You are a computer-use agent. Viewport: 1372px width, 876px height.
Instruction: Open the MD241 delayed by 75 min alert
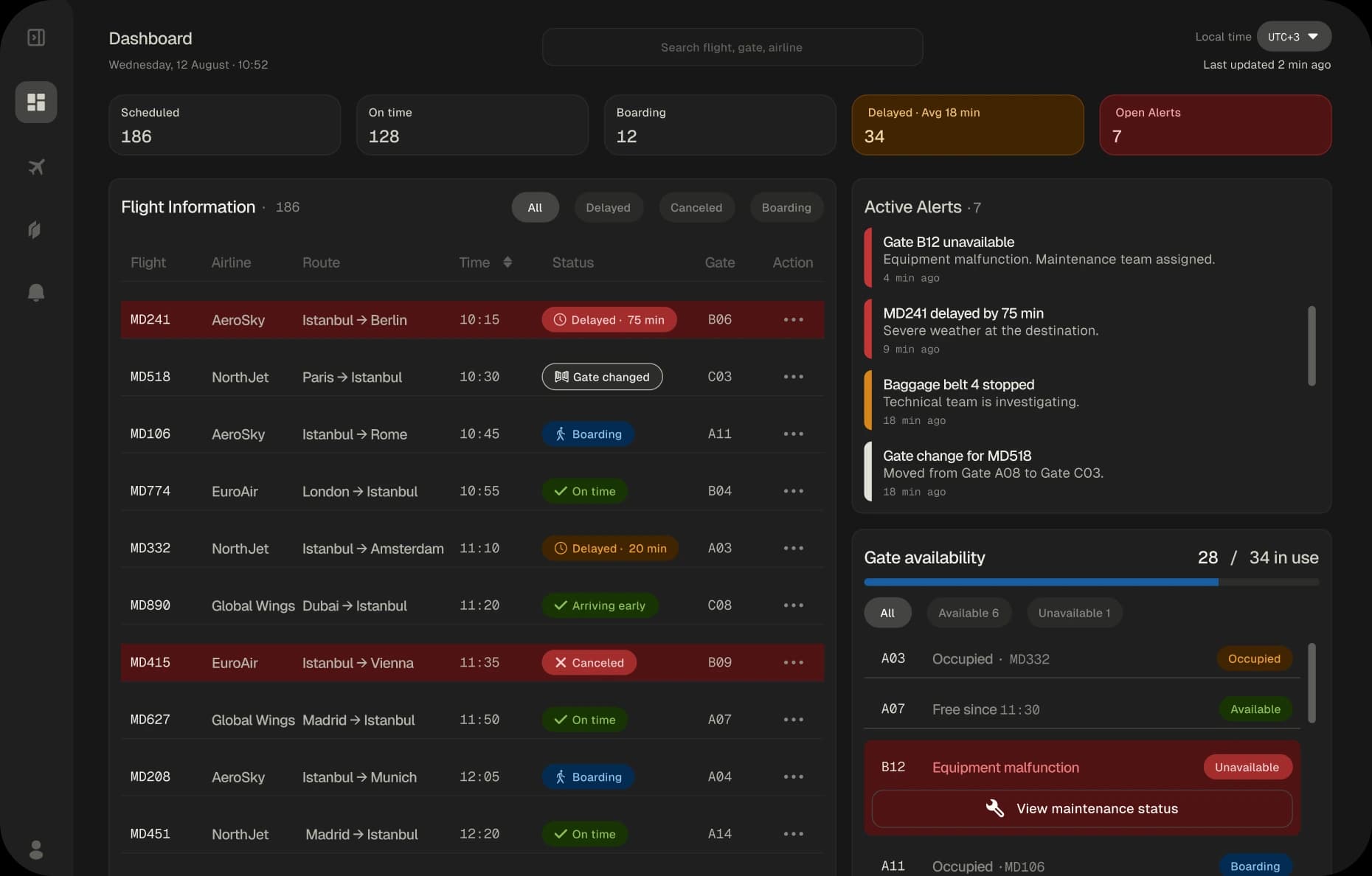1084,330
